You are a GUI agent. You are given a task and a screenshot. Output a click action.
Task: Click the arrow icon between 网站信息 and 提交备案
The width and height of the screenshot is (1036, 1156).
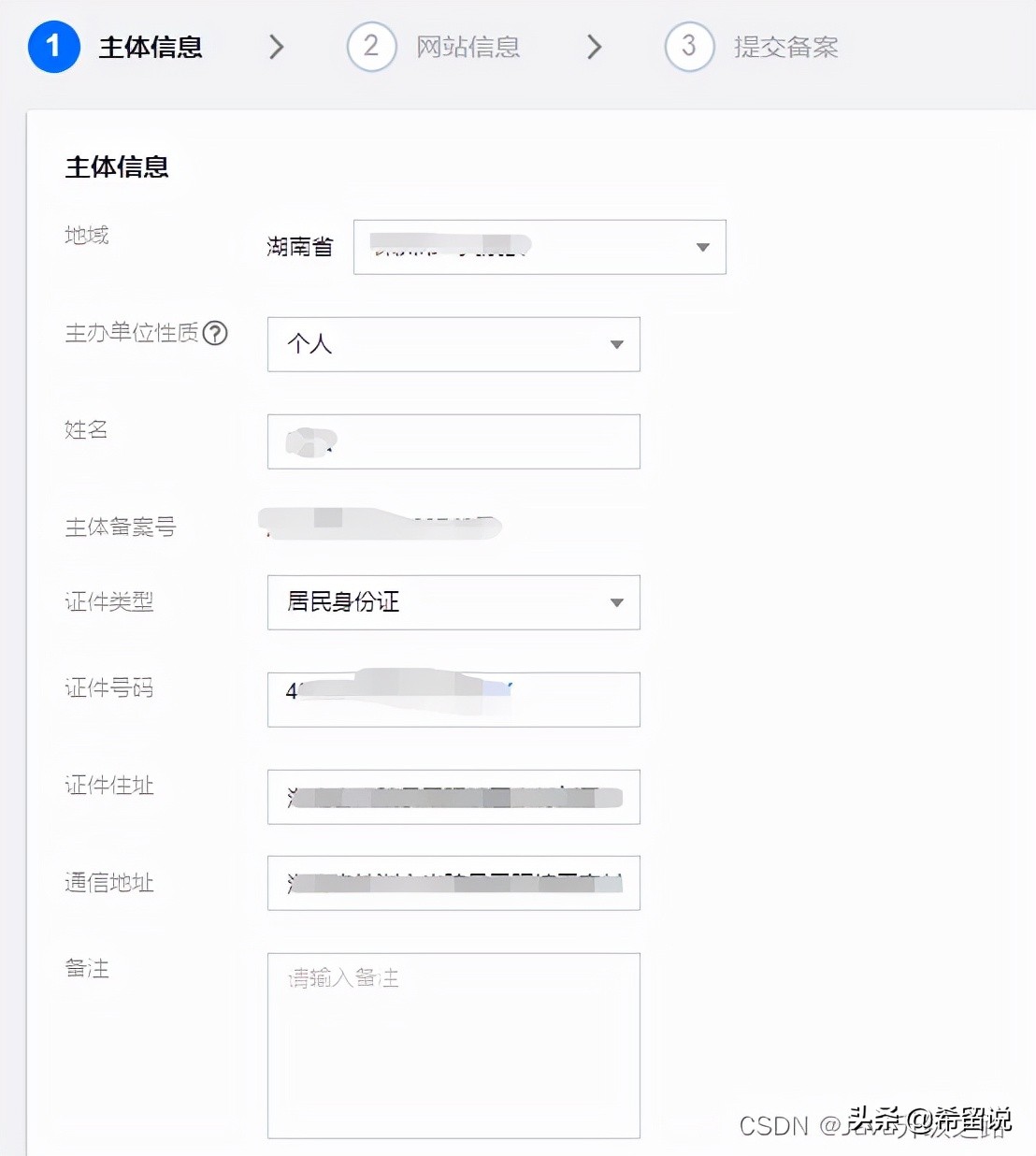coord(594,47)
